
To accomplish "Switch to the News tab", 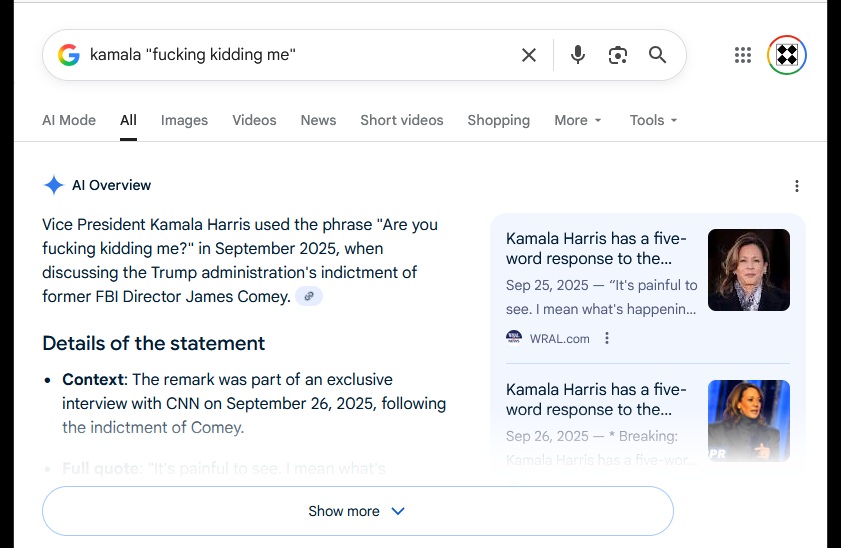I will (x=318, y=120).
